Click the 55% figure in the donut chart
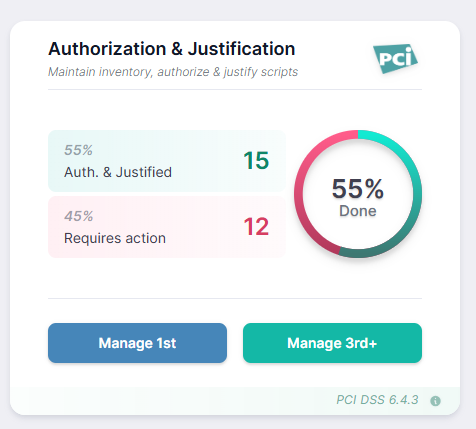Image resolution: width=476 pixels, height=429 pixels. click(358, 189)
